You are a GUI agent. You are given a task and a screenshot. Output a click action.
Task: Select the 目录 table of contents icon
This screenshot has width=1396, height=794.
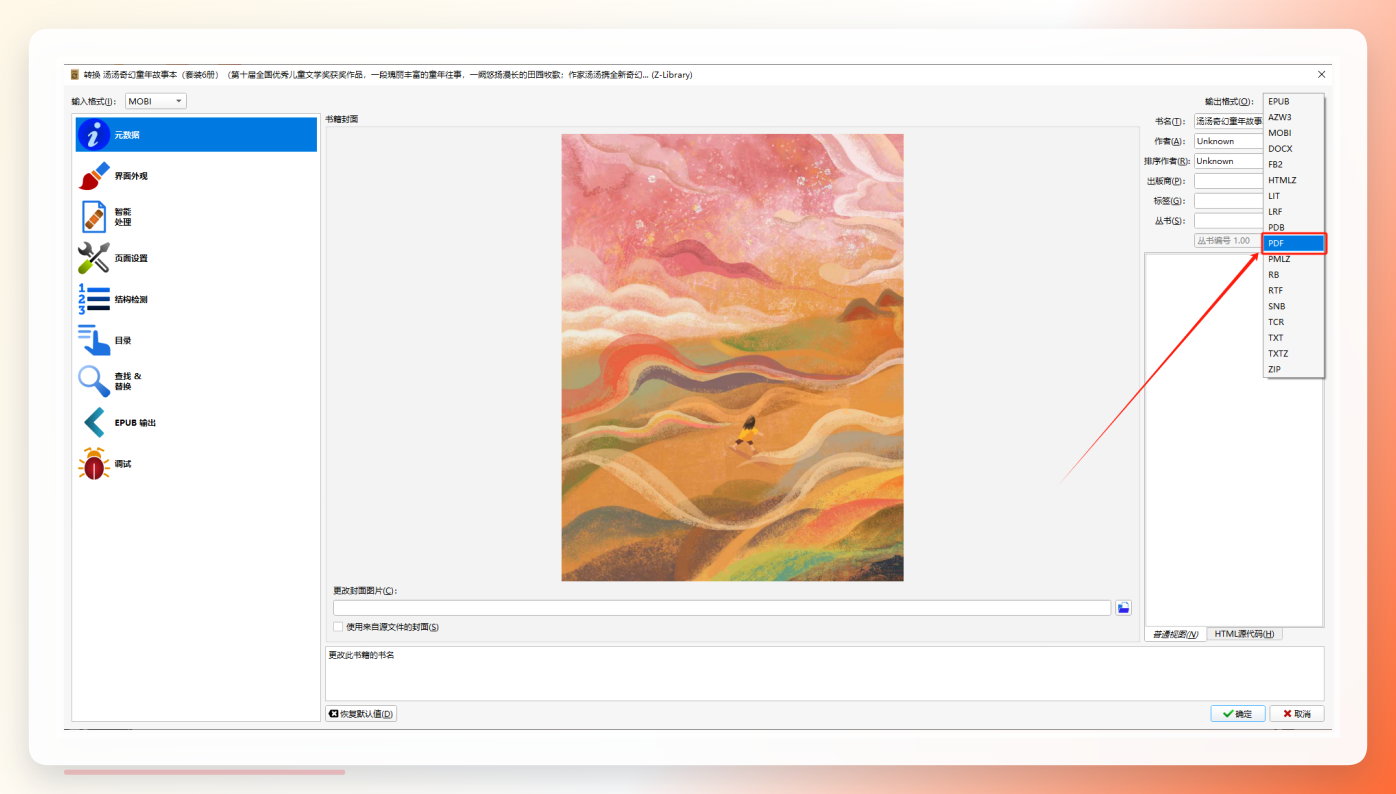click(94, 340)
